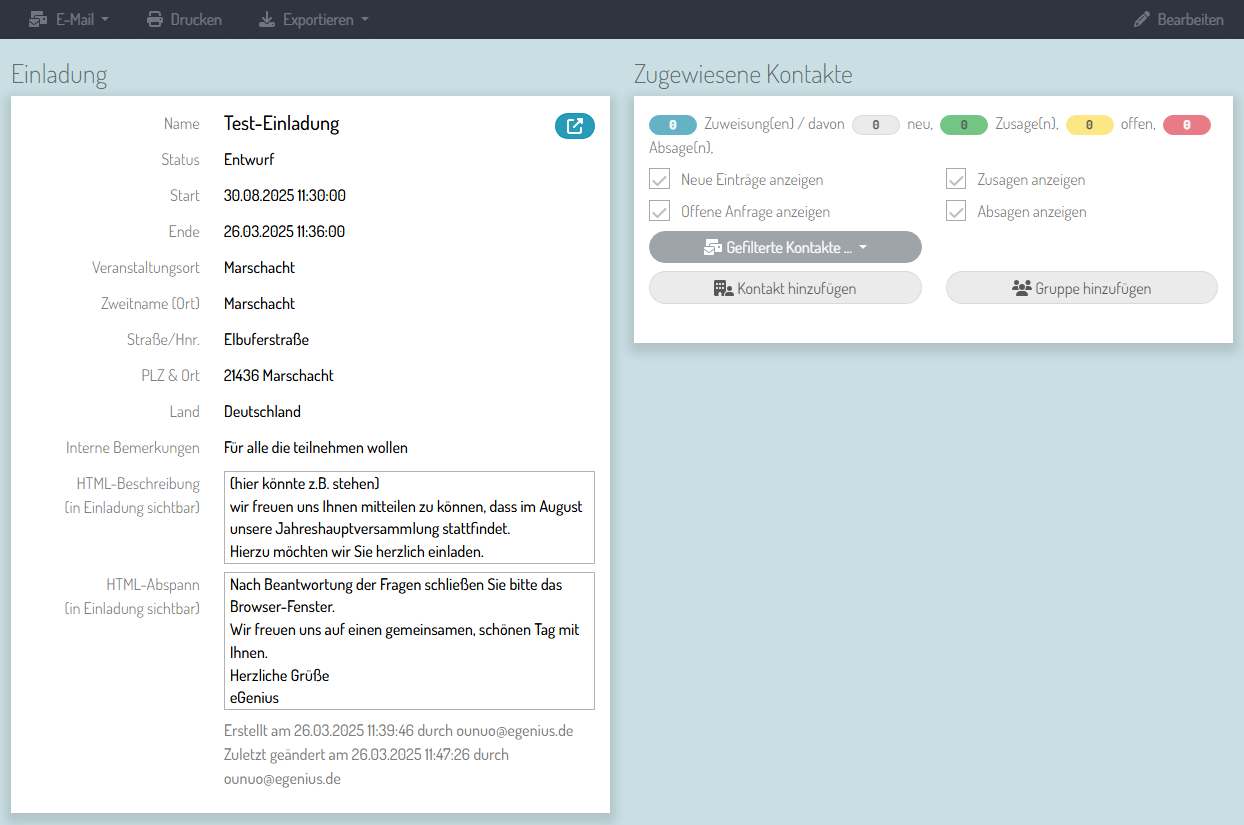This screenshot has width=1244, height=825.
Task: Click the blue Zuweisung(en) count badge
Action: coord(673,125)
